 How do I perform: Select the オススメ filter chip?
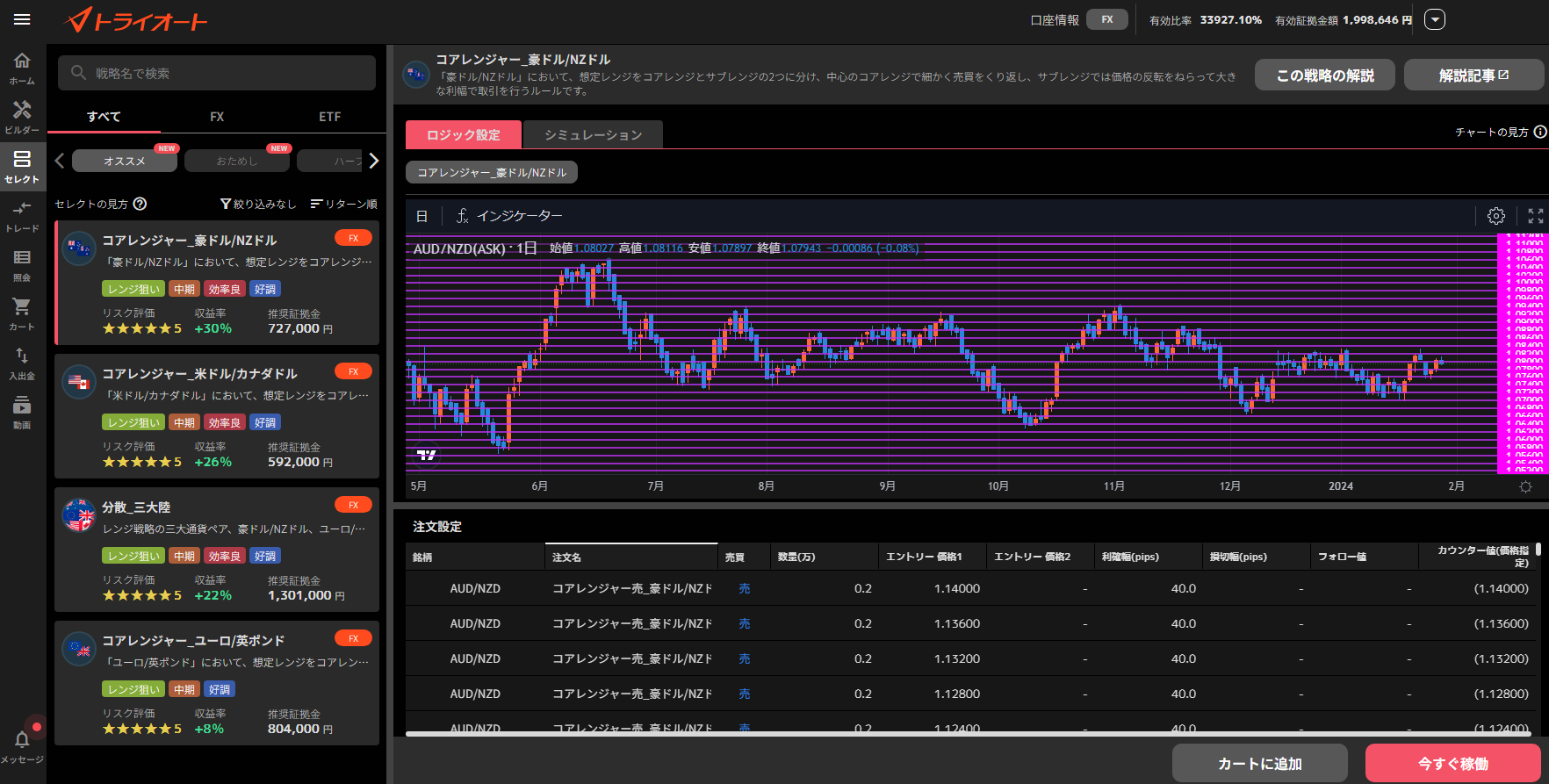click(125, 161)
